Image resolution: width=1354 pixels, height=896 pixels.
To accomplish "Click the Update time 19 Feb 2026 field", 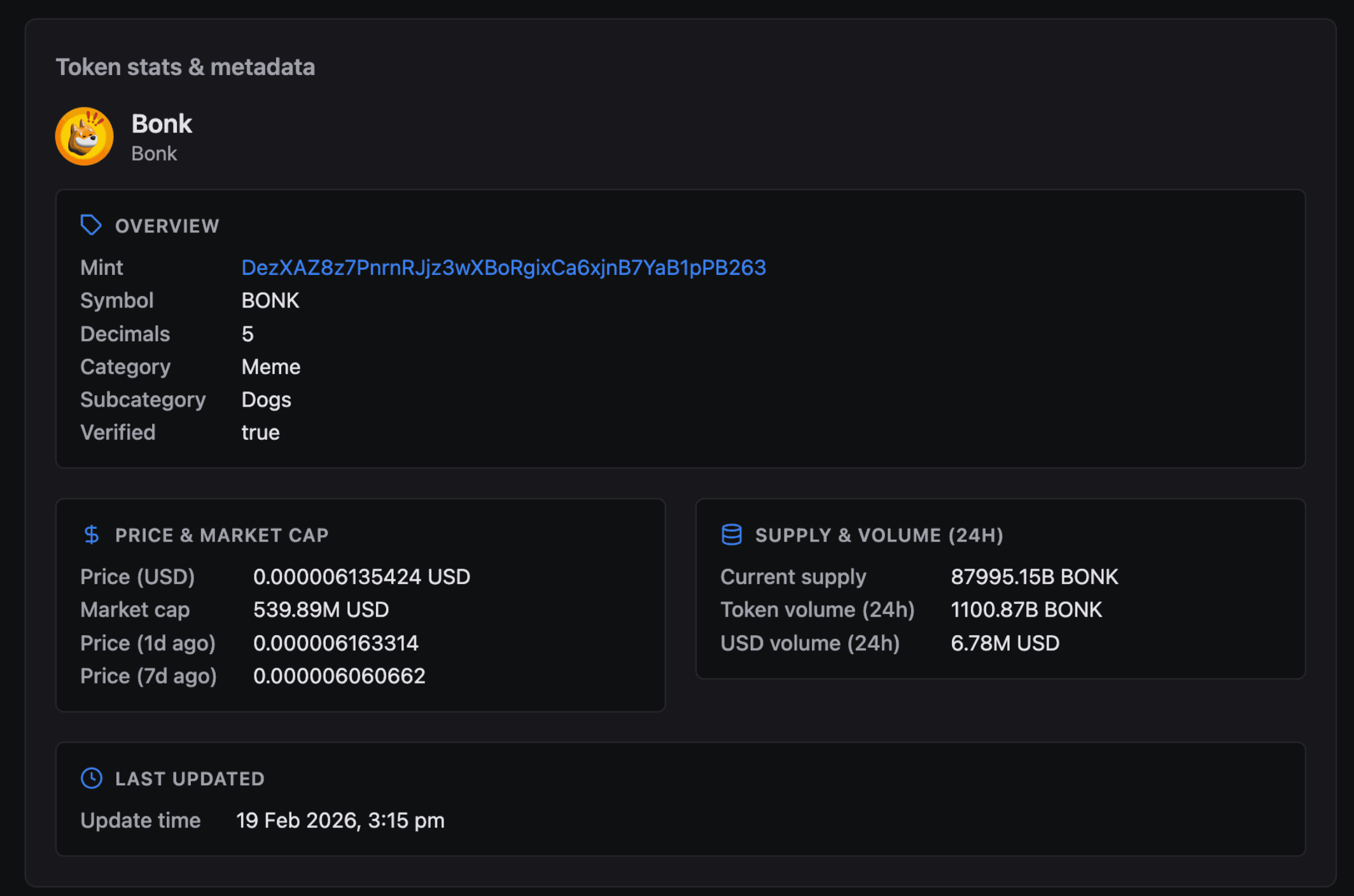I will [340, 820].
